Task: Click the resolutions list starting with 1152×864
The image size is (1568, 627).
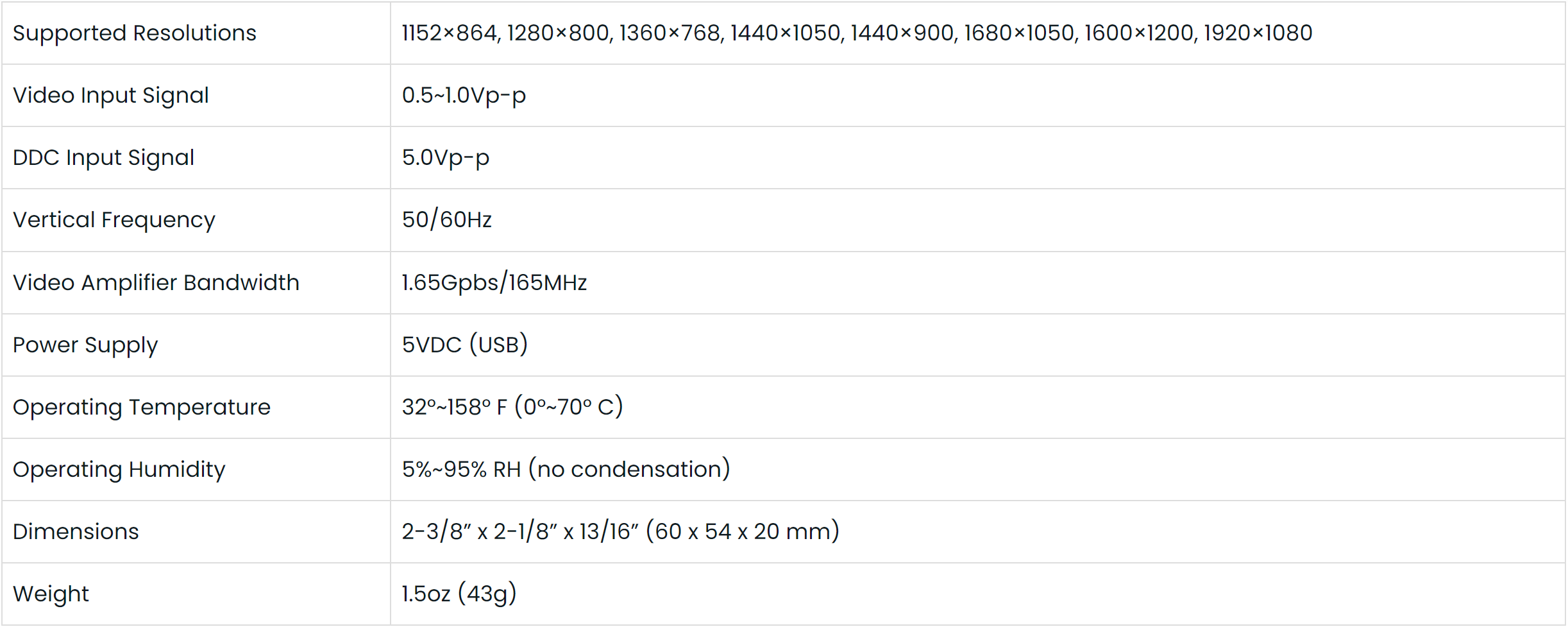Action: pyautogui.click(x=857, y=33)
